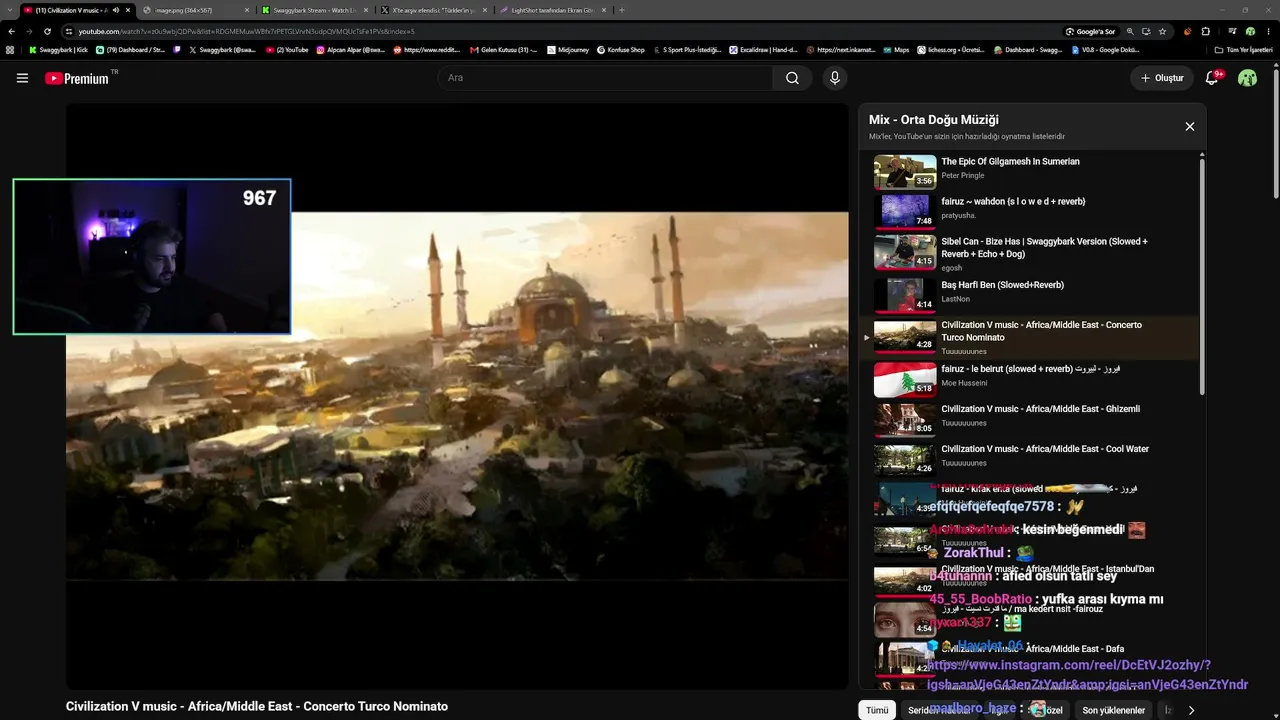Open the Swaggybark X profile bookmark
Image resolution: width=1280 pixels, height=720 pixels.
[222, 49]
